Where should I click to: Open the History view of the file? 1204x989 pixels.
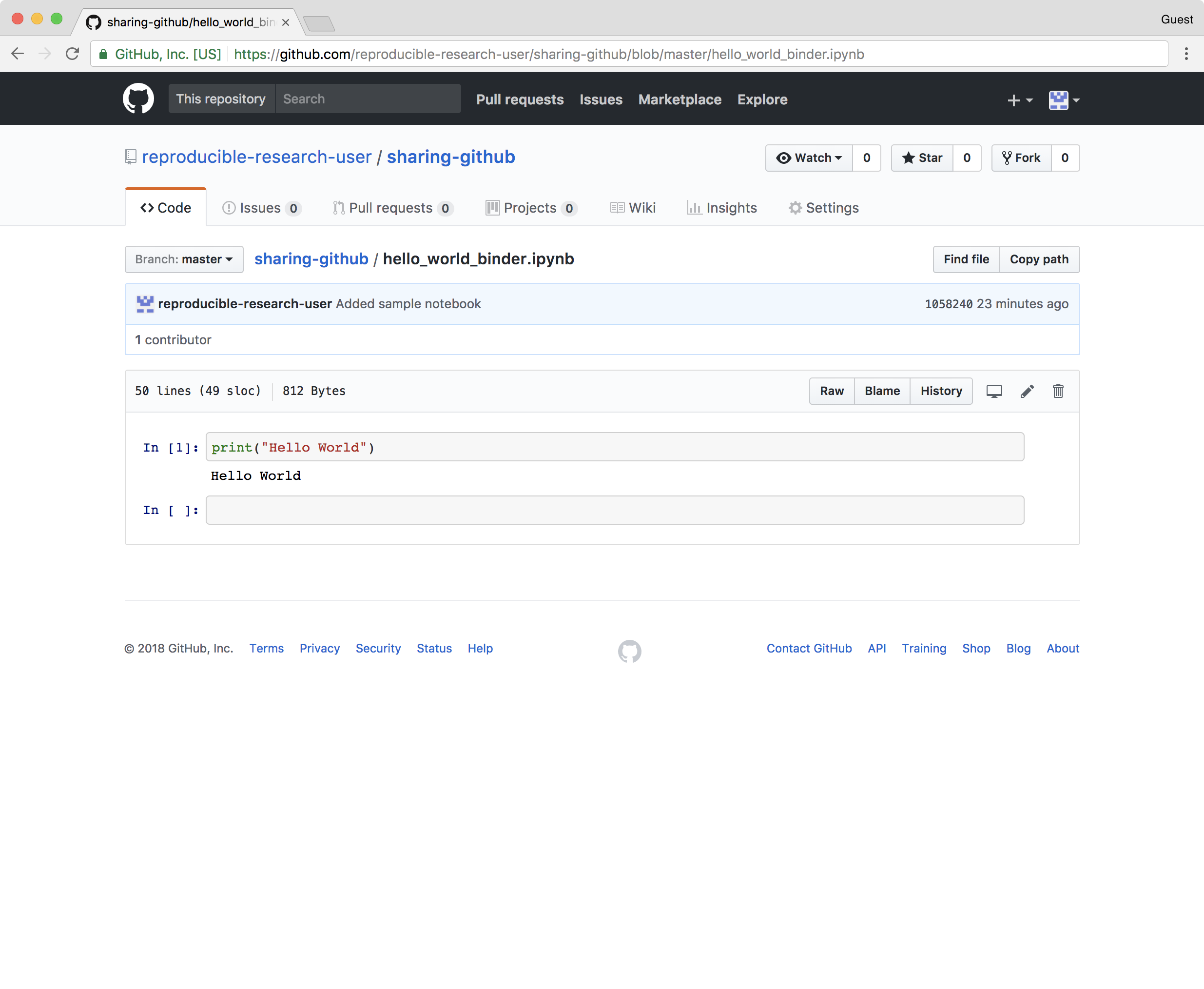pos(940,391)
